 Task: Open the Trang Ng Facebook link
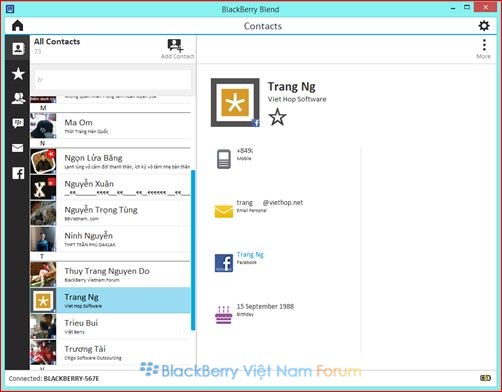250,255
